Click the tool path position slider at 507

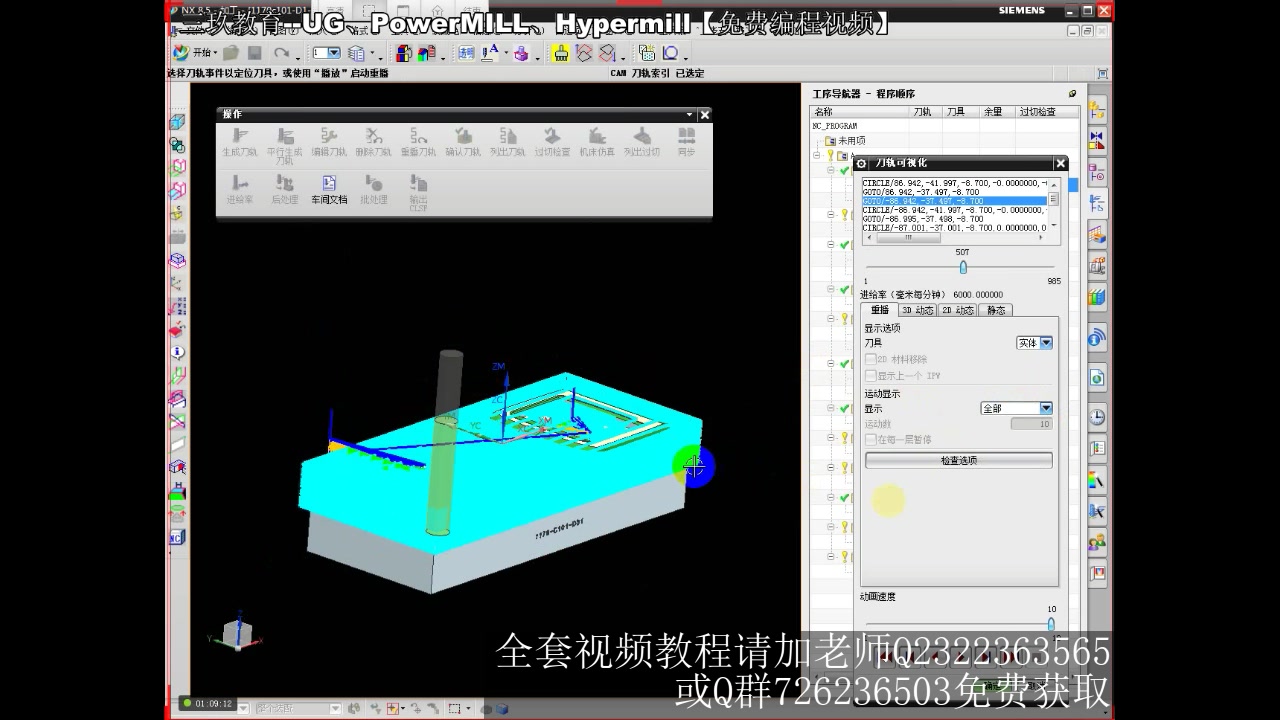click(x=963, y=267)
